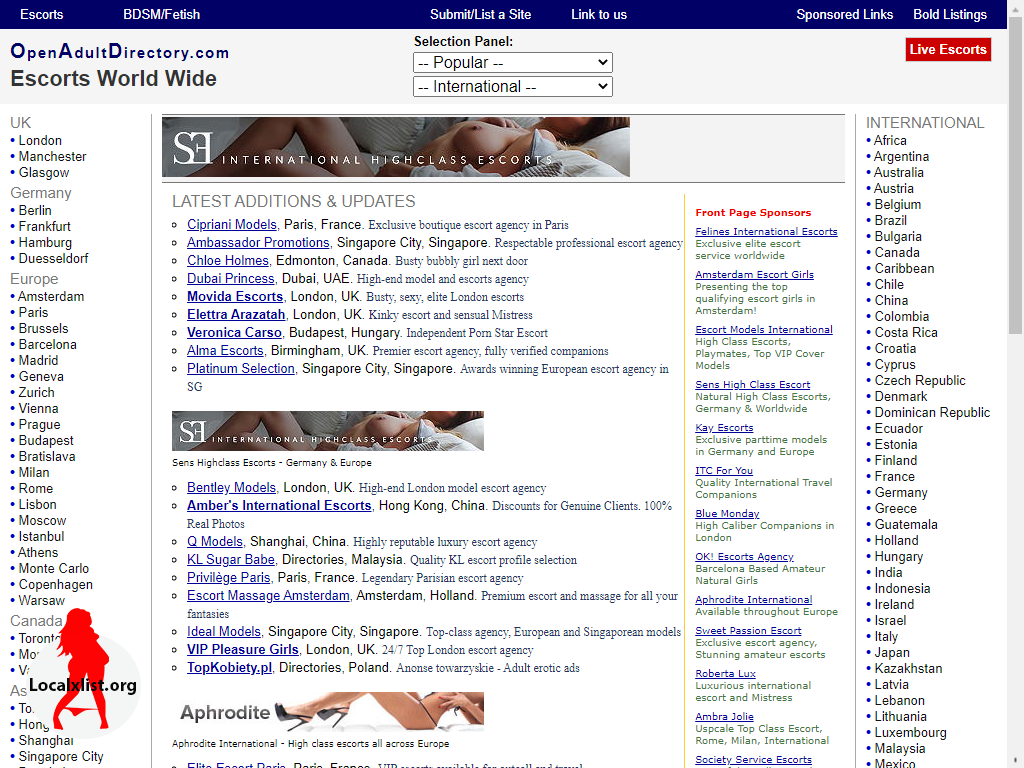Image resolution: width=1024 pixels, height=768 pixels.
Task: Open the Platinum Selection listing
Action: click(241, 368)
